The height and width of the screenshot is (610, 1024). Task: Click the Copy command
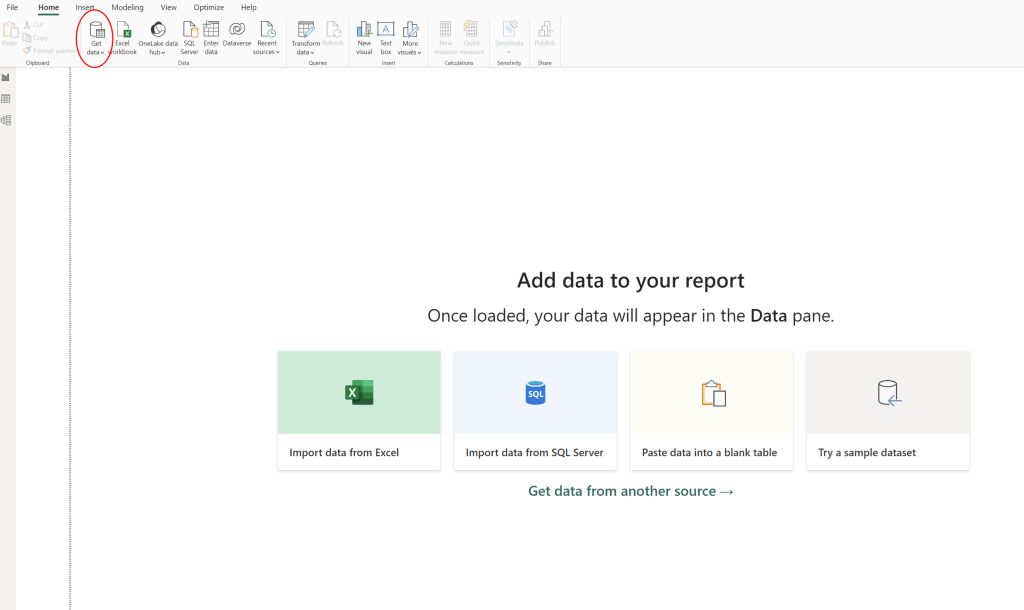(x=36, y=38)
